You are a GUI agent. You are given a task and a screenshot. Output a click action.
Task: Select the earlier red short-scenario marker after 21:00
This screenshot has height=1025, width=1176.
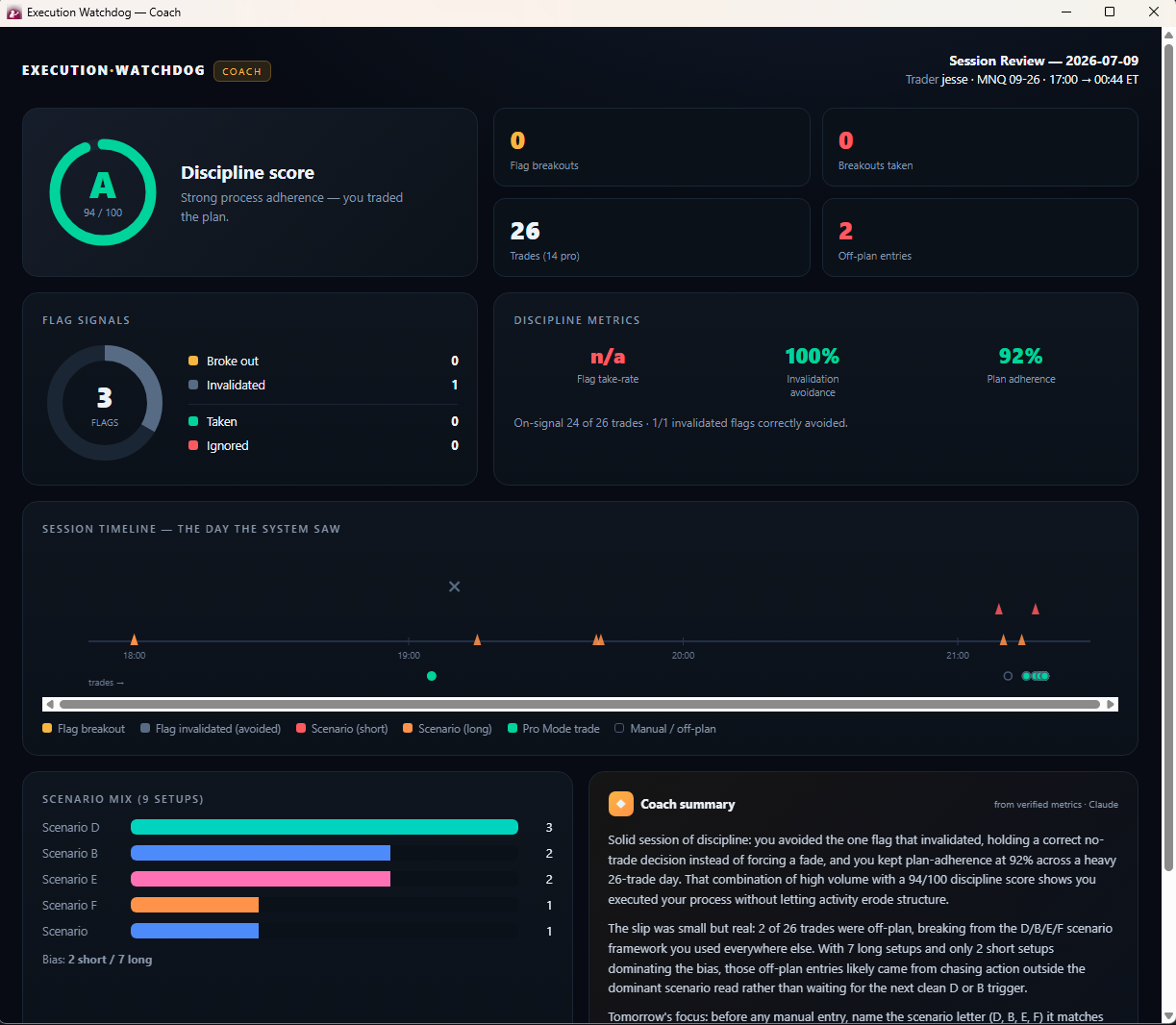coord(999,609)
